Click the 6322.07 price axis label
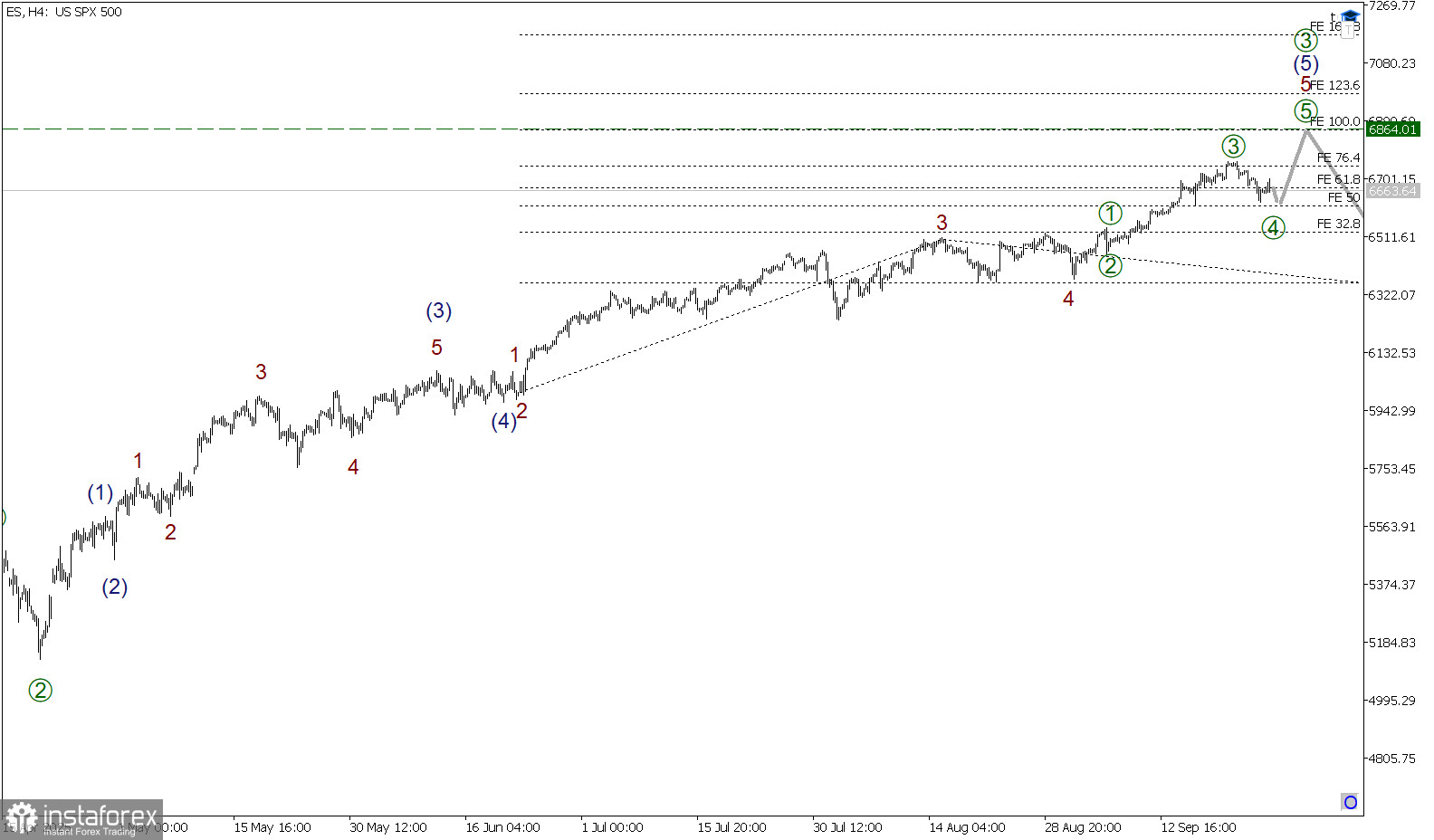 (x=1391, y=295)
